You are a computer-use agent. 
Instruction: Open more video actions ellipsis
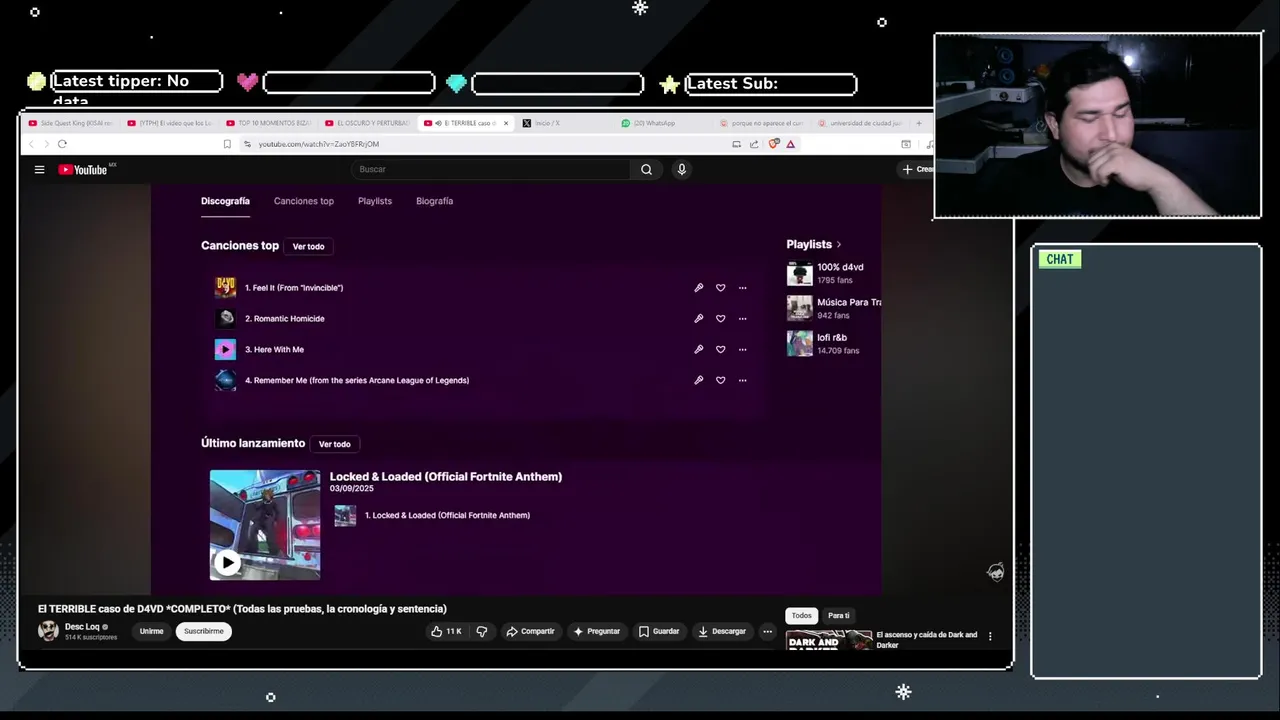(767, 631)
